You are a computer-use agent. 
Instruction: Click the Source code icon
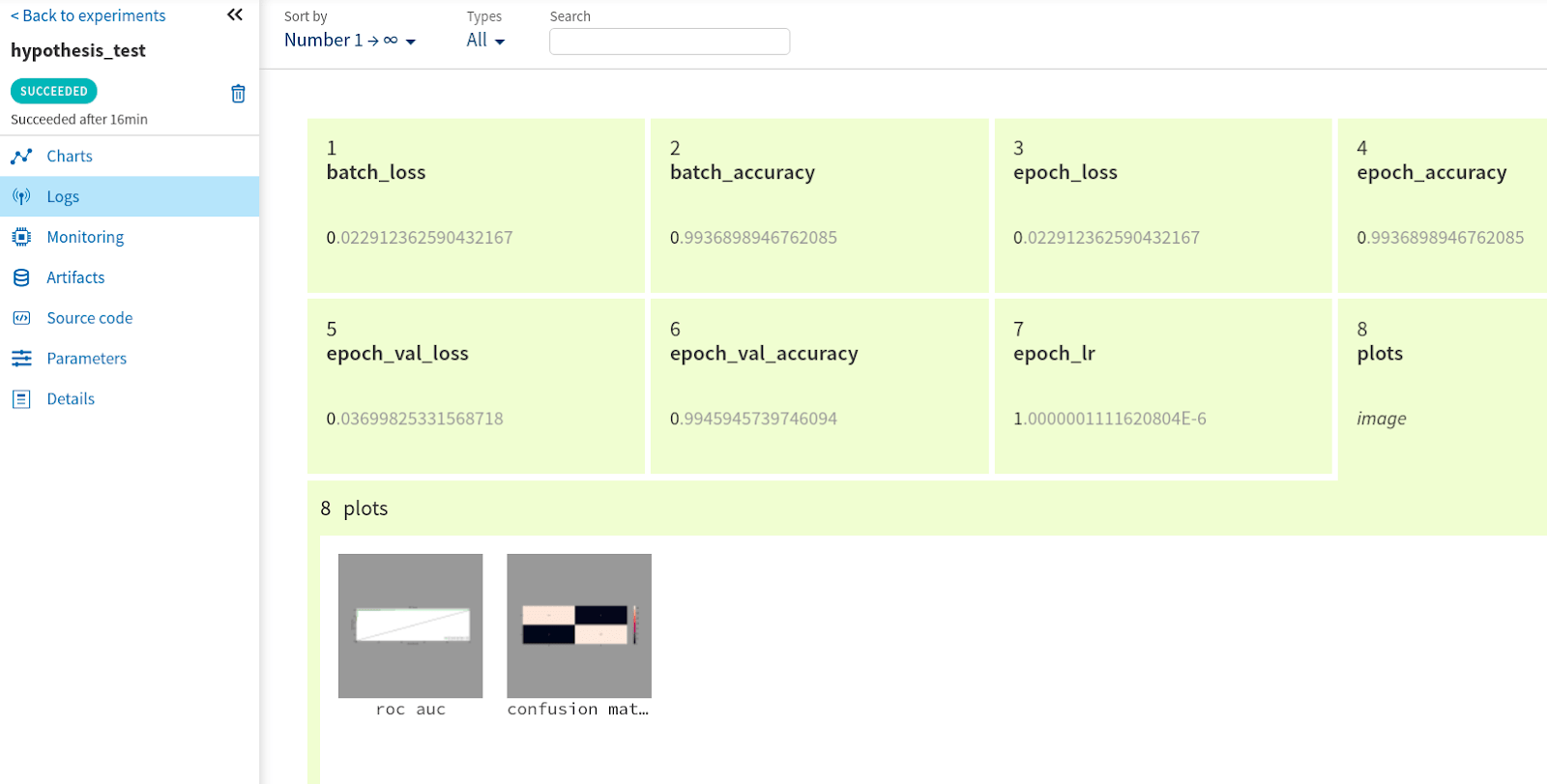click(21, 318)
